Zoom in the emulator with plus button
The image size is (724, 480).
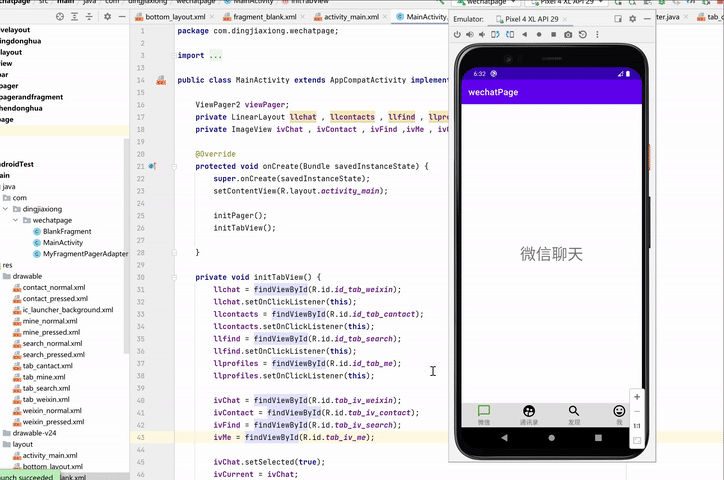point(637,397)
